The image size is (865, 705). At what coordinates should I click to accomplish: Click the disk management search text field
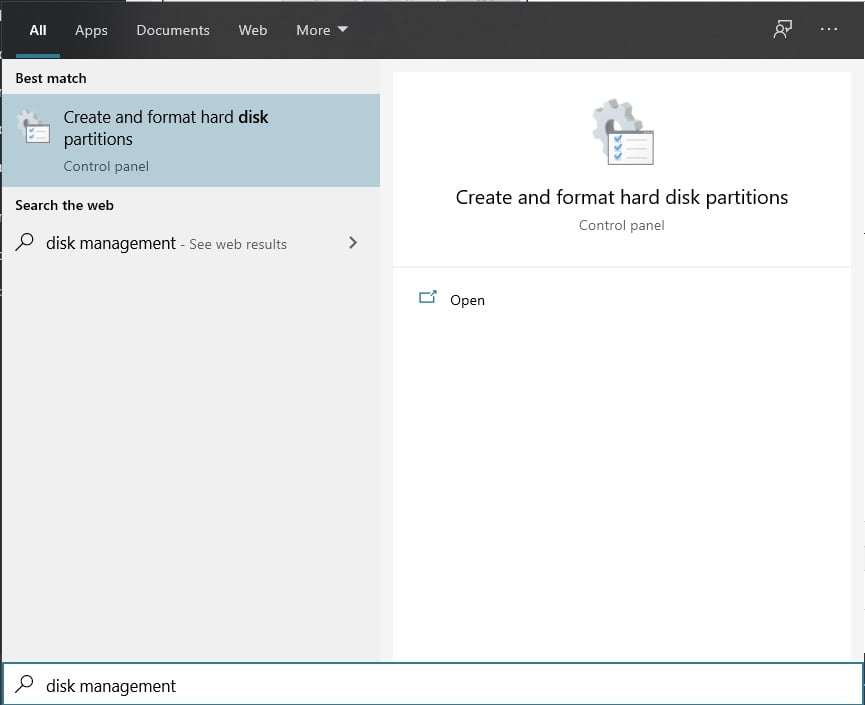tap(433, 685)
